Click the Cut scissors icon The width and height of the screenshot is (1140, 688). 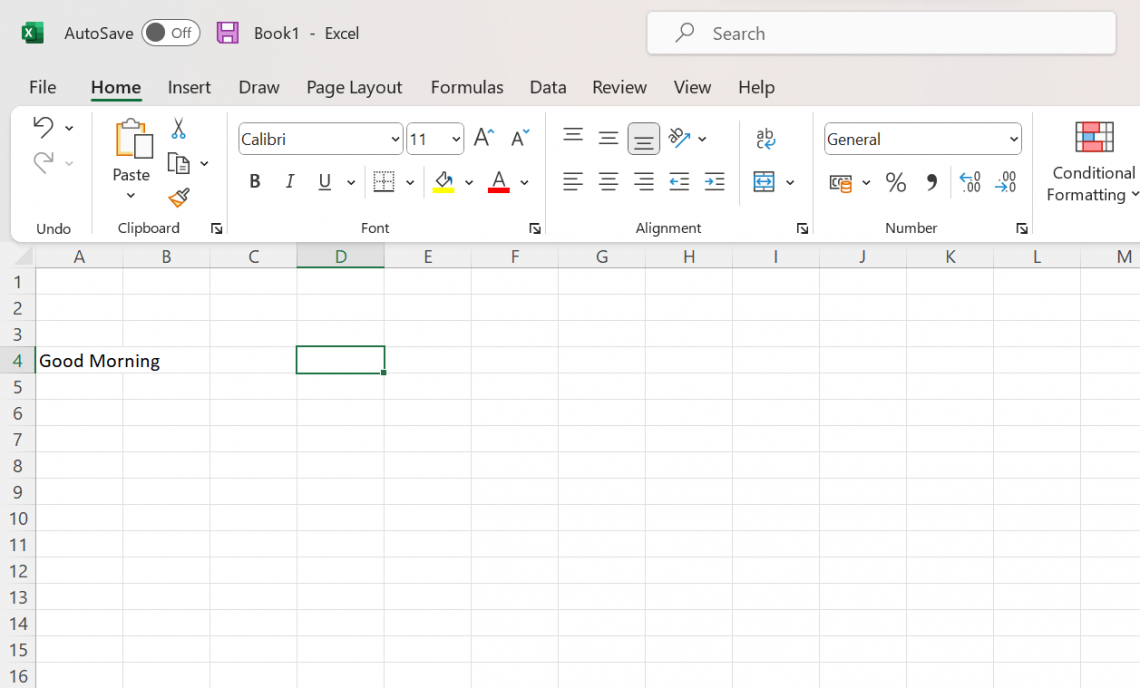pyautogui.click(x=178, y=129)
